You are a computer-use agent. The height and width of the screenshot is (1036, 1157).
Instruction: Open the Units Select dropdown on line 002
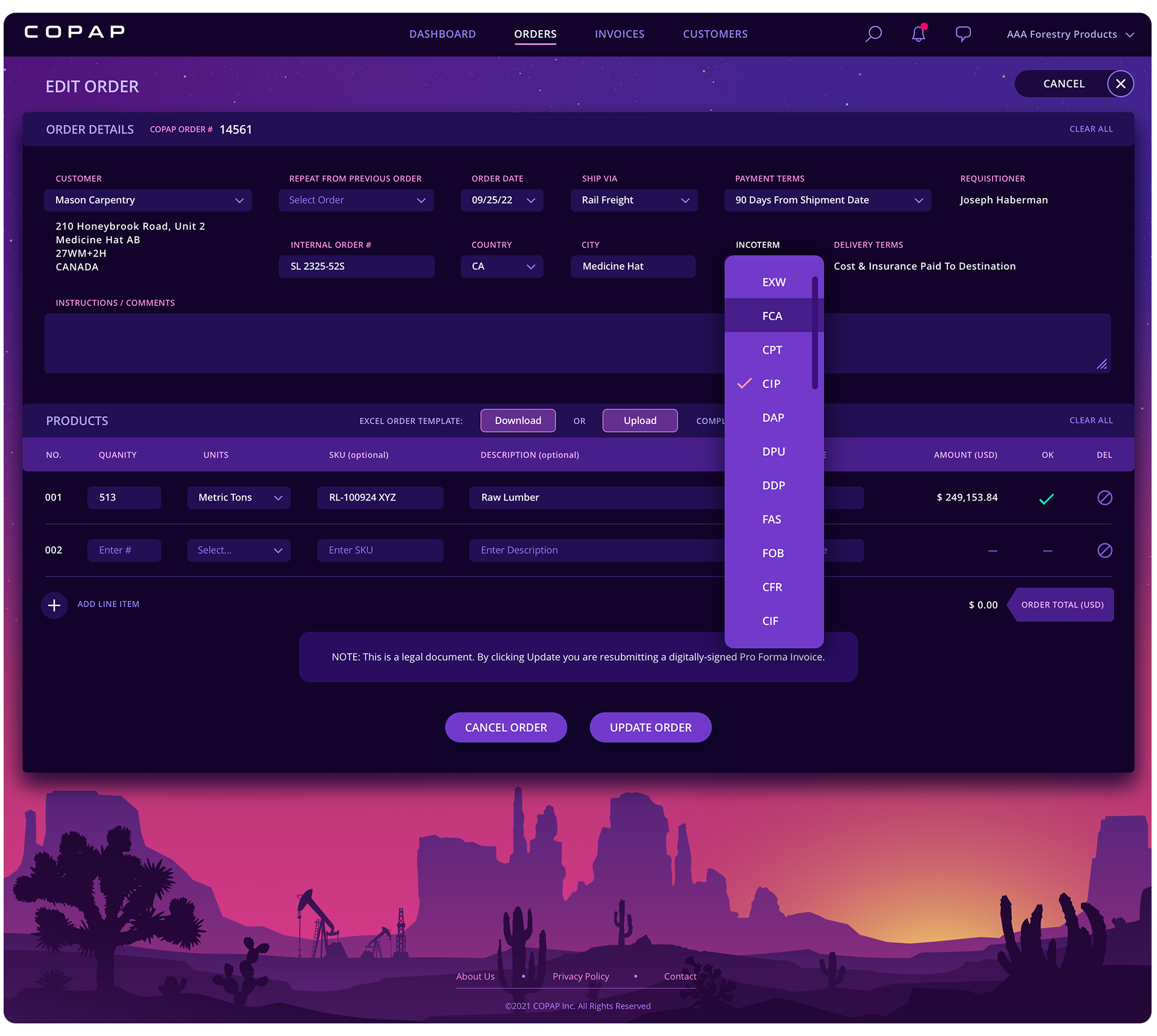click(239, 550)
